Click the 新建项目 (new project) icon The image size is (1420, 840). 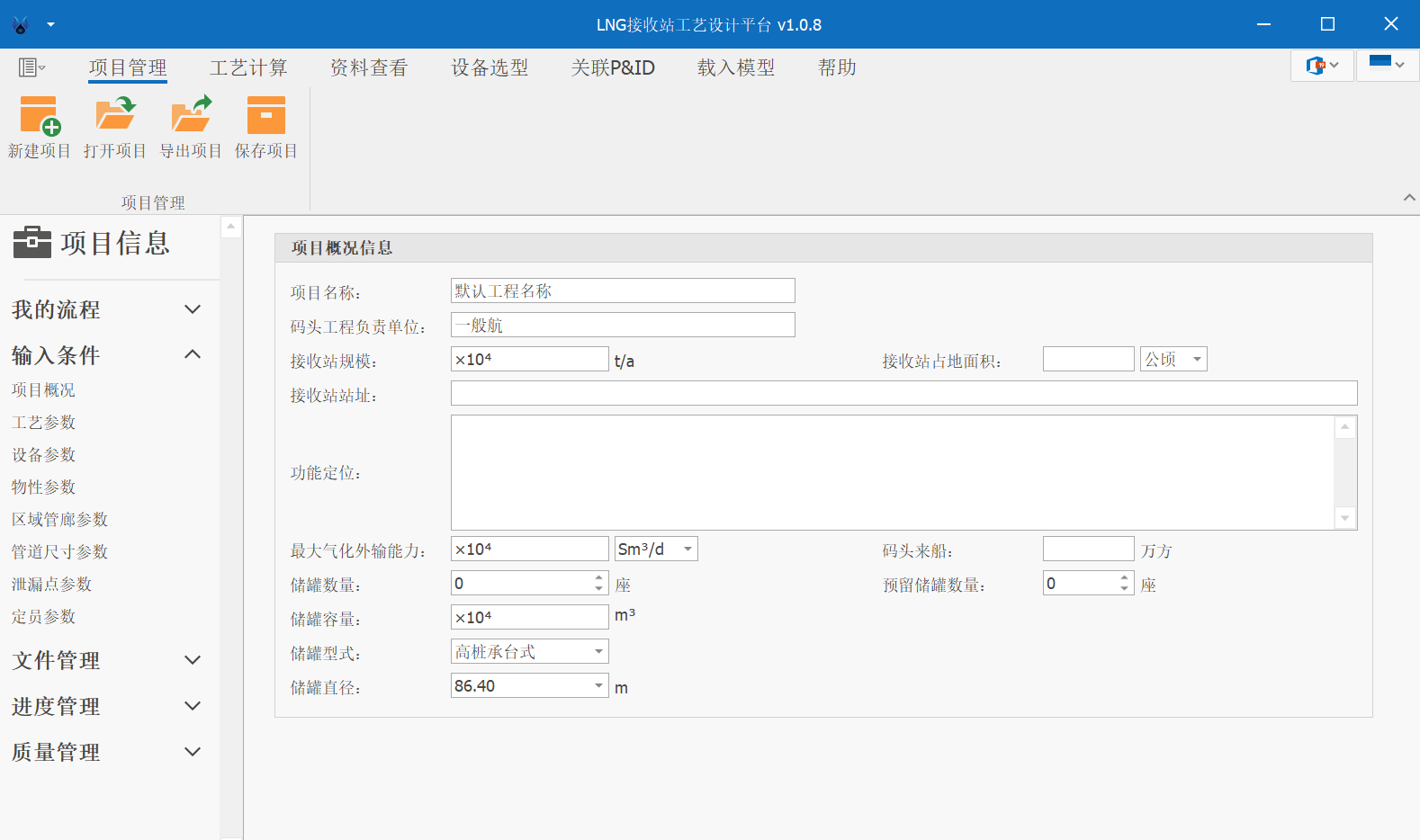pyautogui.click(x=40, y=116)
